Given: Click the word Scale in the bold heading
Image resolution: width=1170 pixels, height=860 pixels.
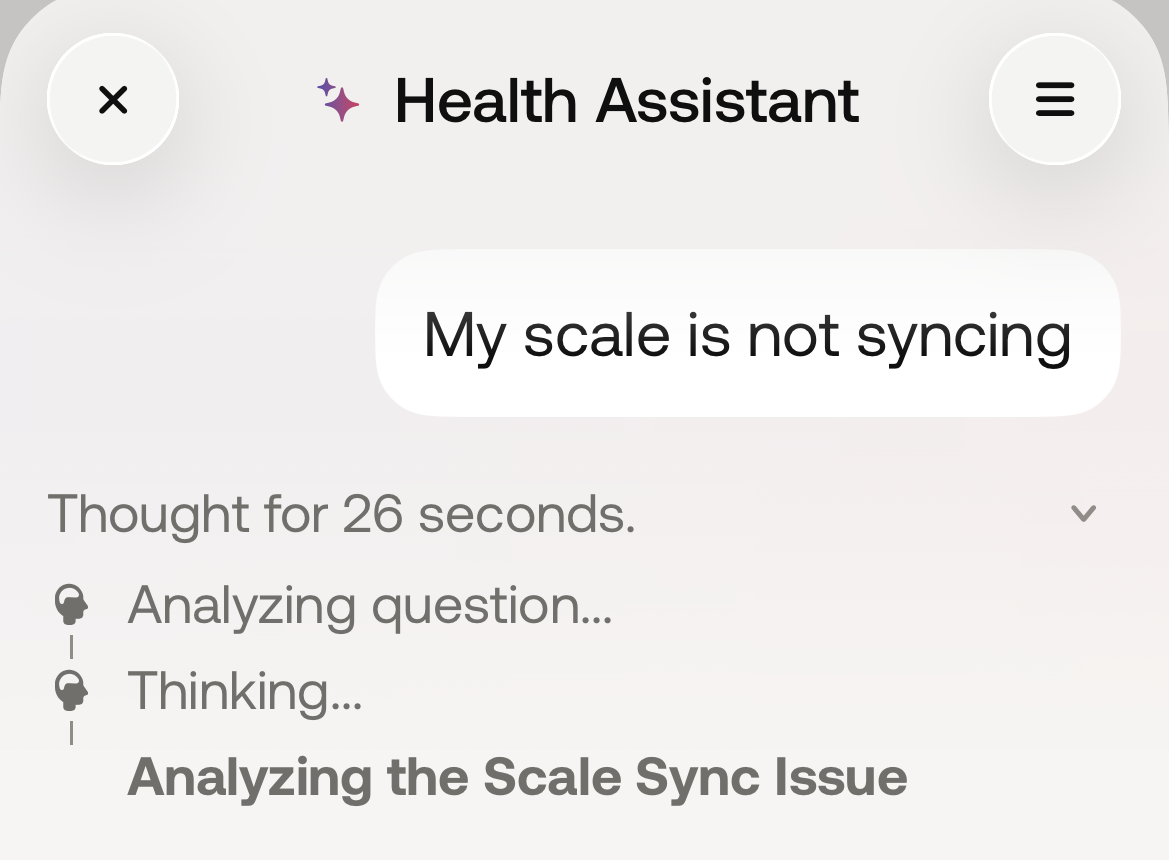Looking at the screenshot, I should tap(552, 777).
